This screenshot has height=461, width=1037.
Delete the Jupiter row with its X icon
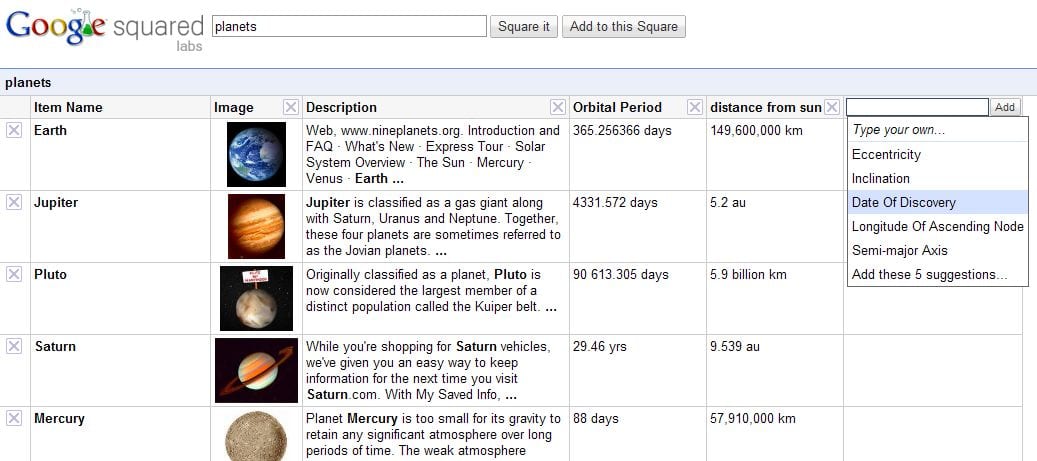point(14,202)
